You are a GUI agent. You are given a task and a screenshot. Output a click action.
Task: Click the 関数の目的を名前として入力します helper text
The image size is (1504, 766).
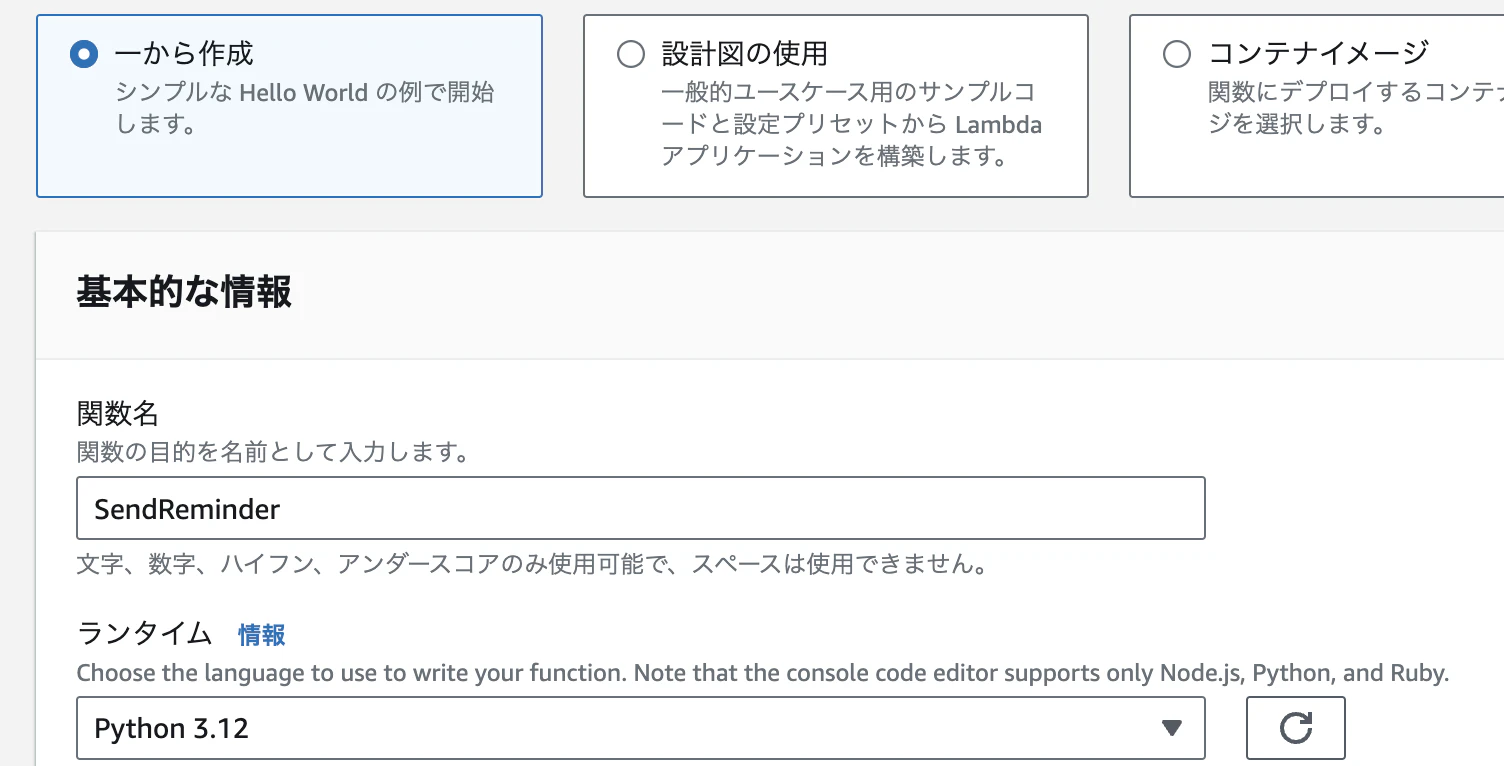point(274,453)
